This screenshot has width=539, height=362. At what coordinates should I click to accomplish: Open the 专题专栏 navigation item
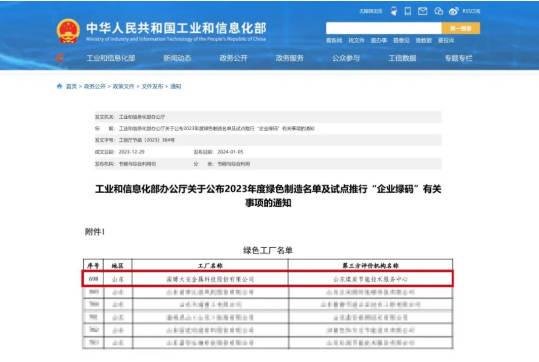tap(459, 58)
